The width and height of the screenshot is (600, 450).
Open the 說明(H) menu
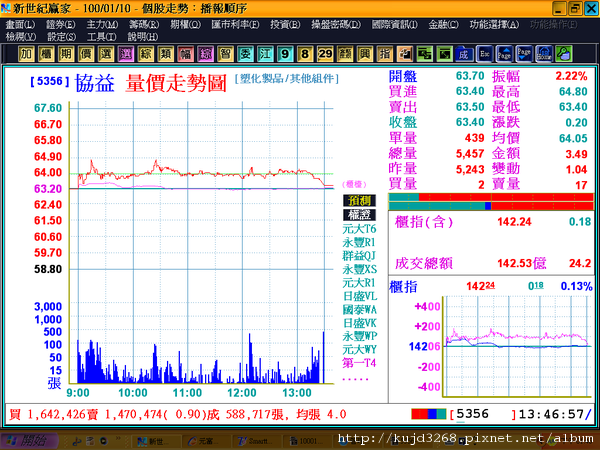point(142,37)
